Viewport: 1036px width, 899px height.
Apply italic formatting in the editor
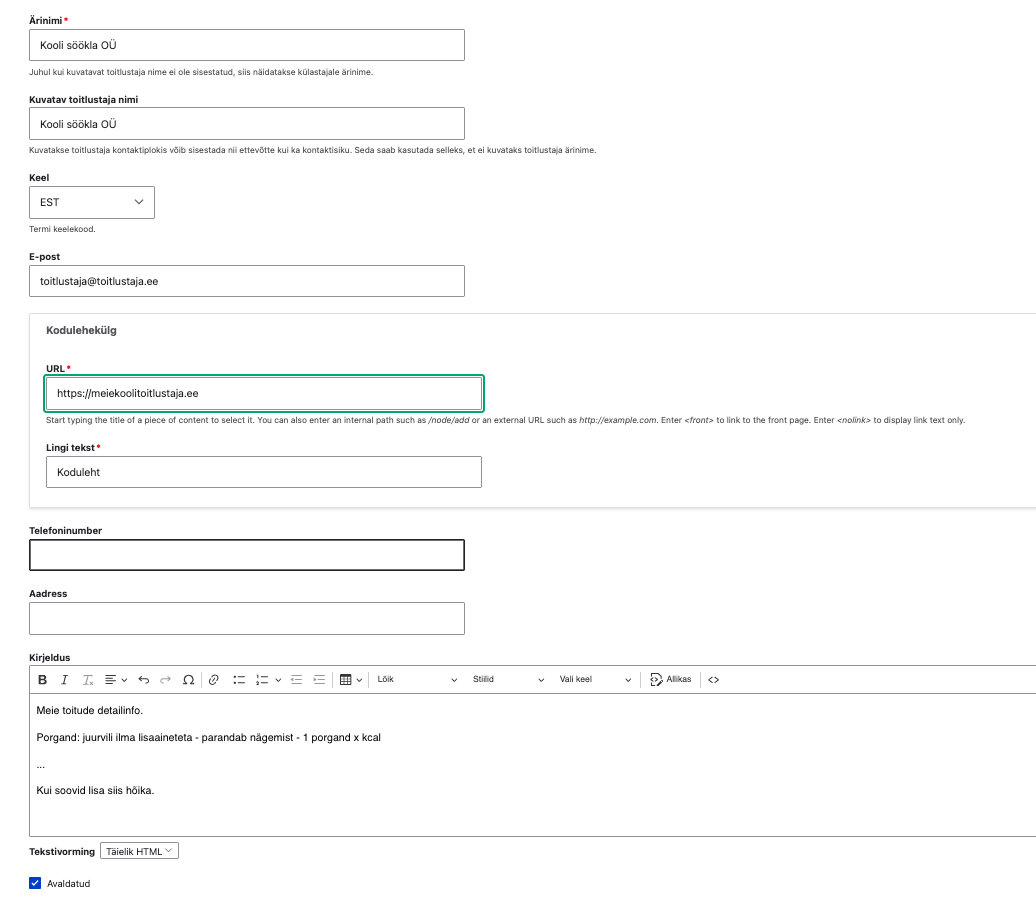(x=64, y=680)
